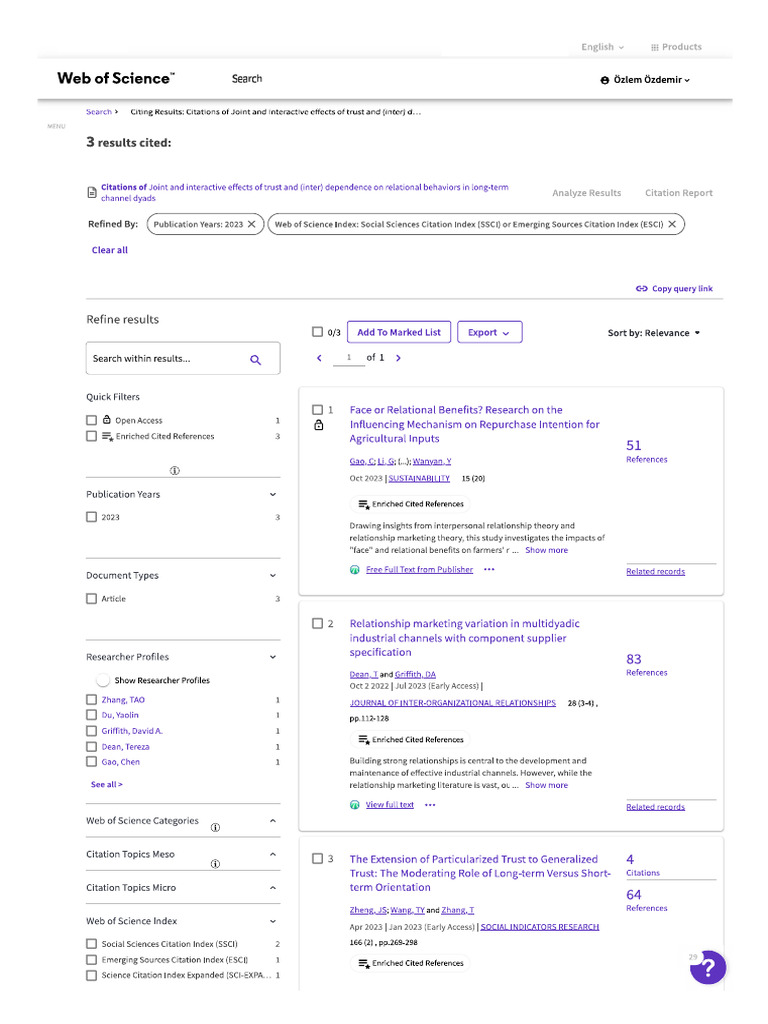Image resolution: width=768 pixels, height=1024 pixels.
Task: Open more options dots for first result
Action: click(x=489, y=569)
